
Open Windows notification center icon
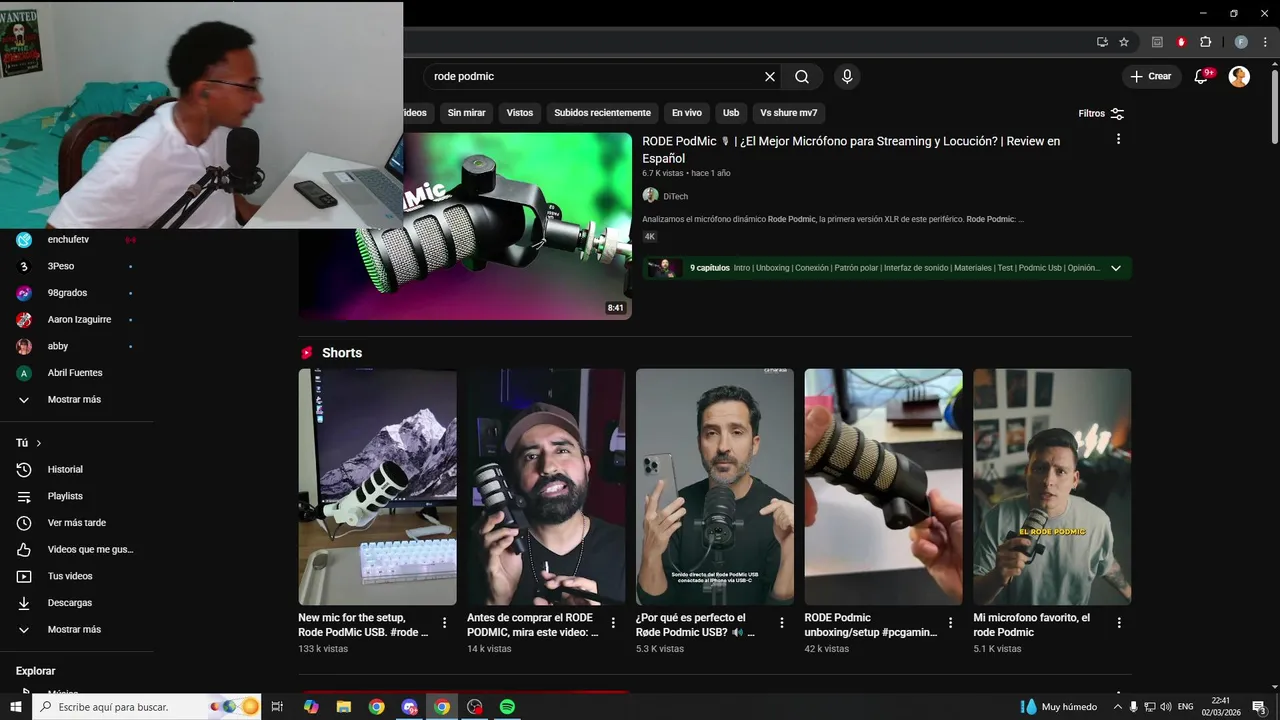click(1260, 707)
